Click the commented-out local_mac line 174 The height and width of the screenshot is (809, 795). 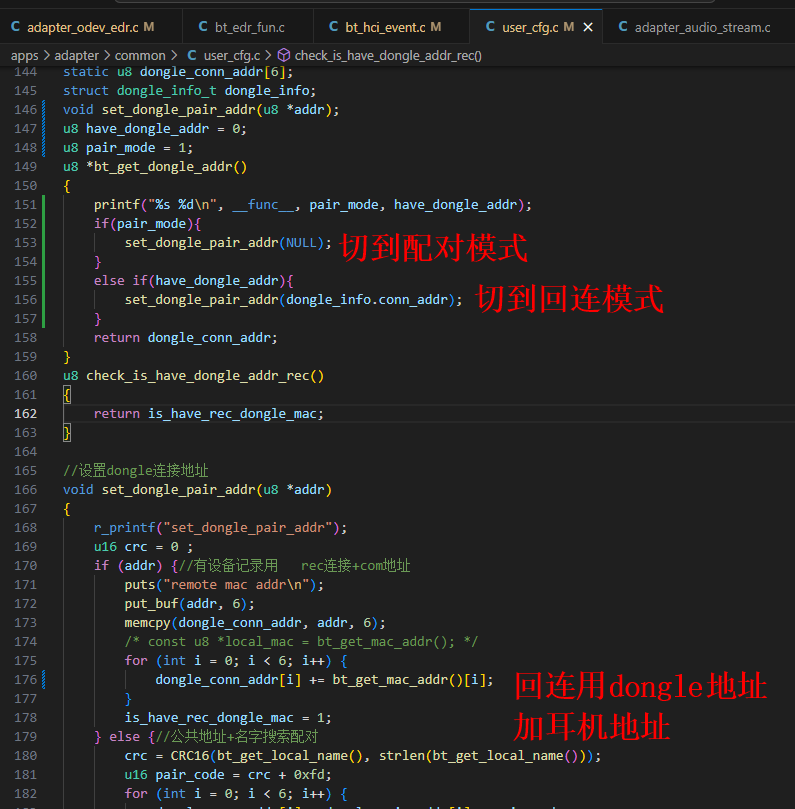301,642
